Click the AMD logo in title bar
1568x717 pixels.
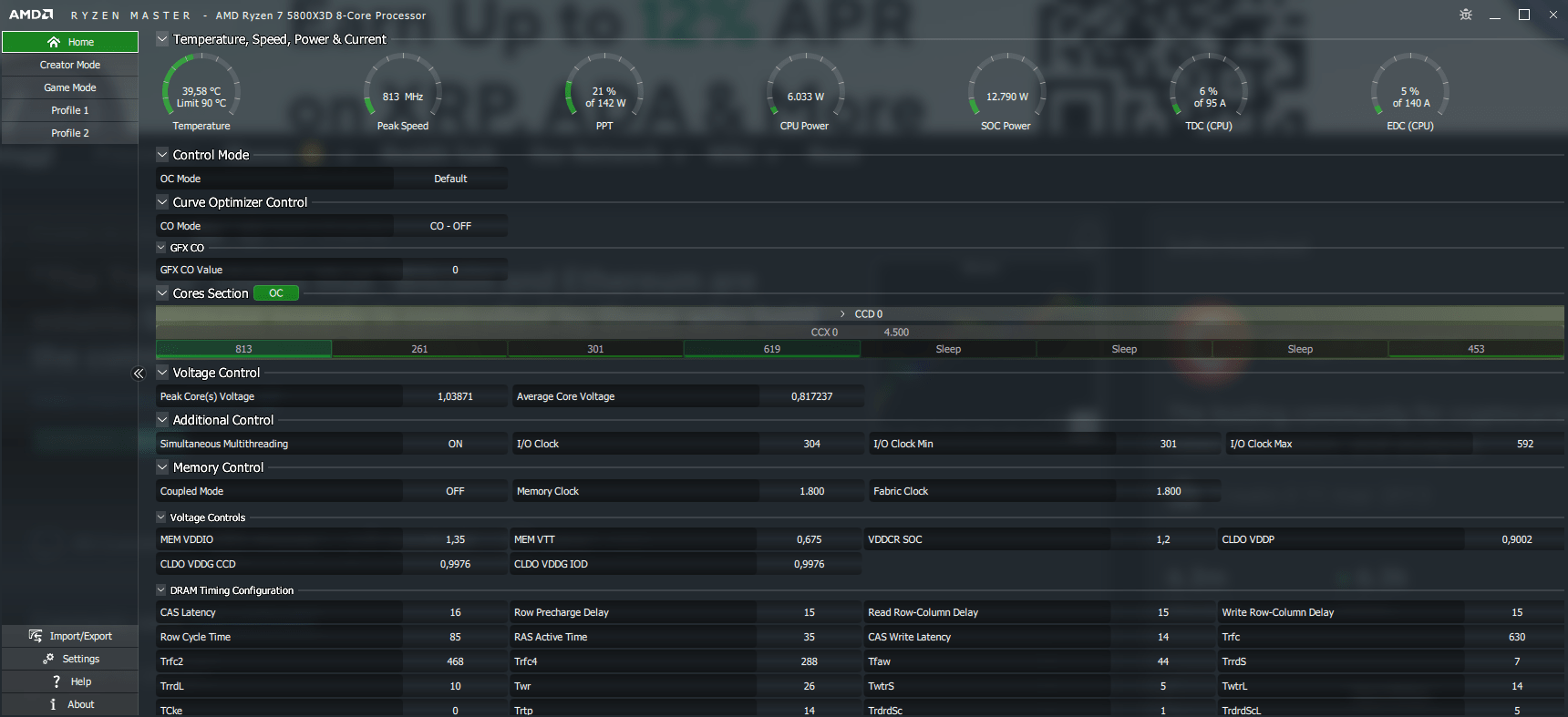coord(31,15)
